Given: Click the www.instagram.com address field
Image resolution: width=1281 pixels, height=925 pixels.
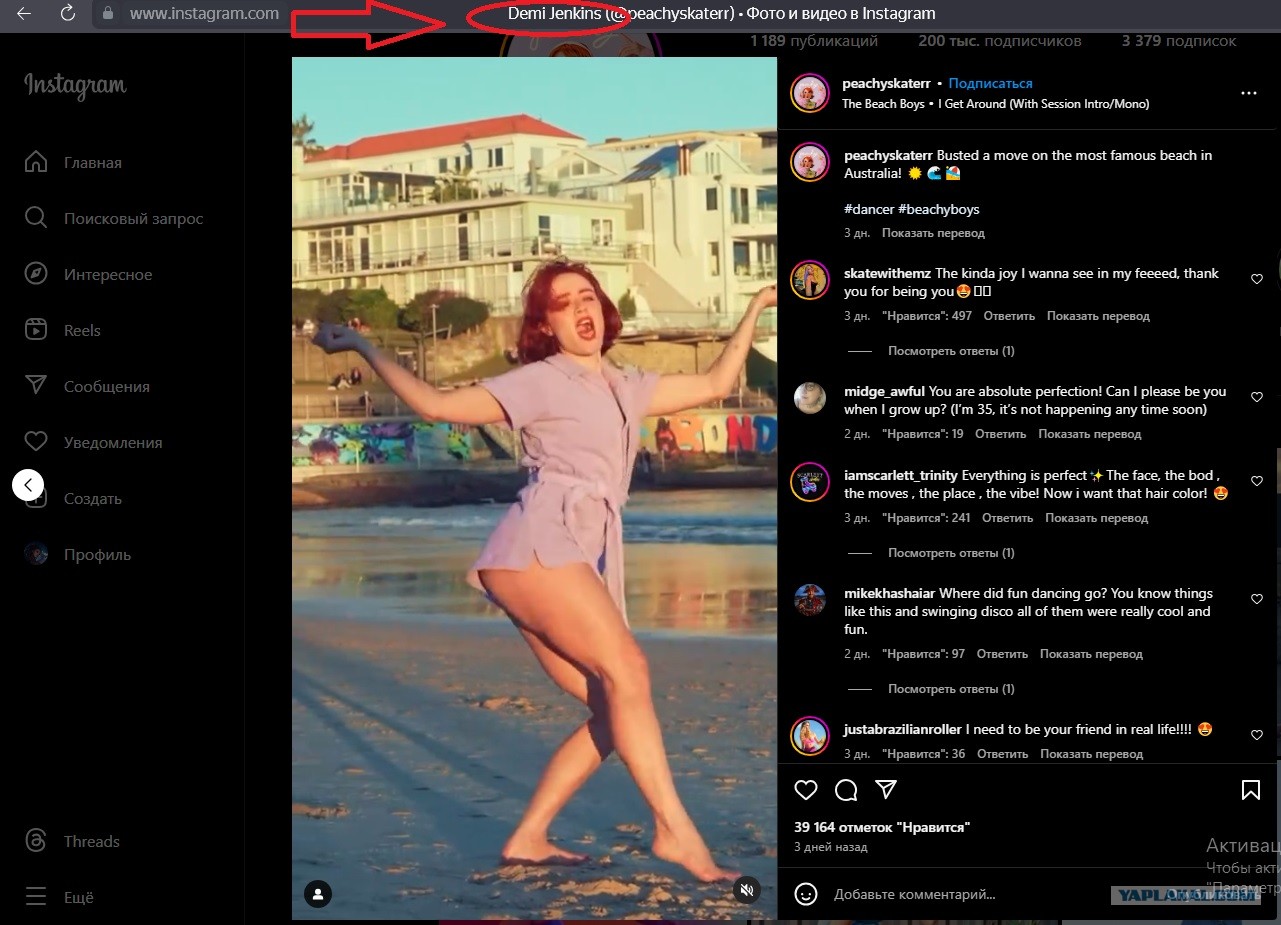Looking at the screenshot, I should point(204,13).
